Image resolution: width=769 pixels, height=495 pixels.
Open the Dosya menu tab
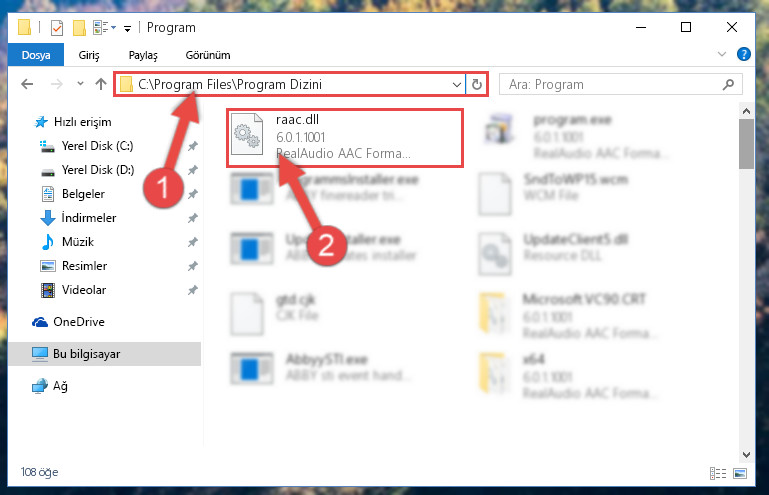(36, 55)
